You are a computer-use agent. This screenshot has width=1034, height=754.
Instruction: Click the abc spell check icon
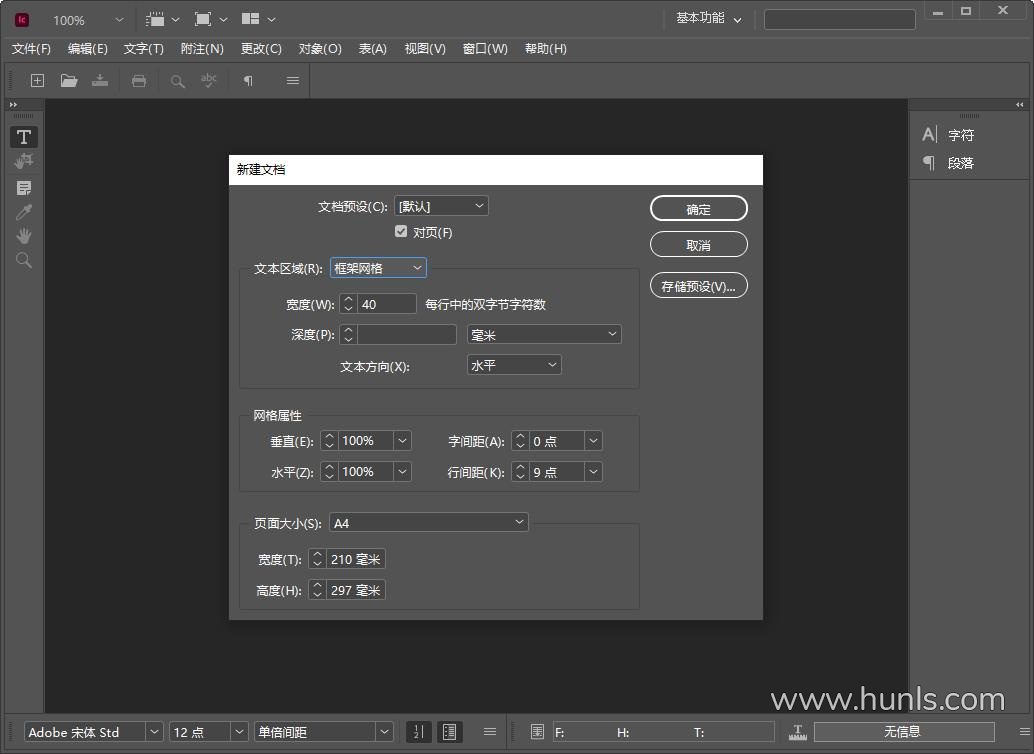pyautogui.click(x=208, y=80)
